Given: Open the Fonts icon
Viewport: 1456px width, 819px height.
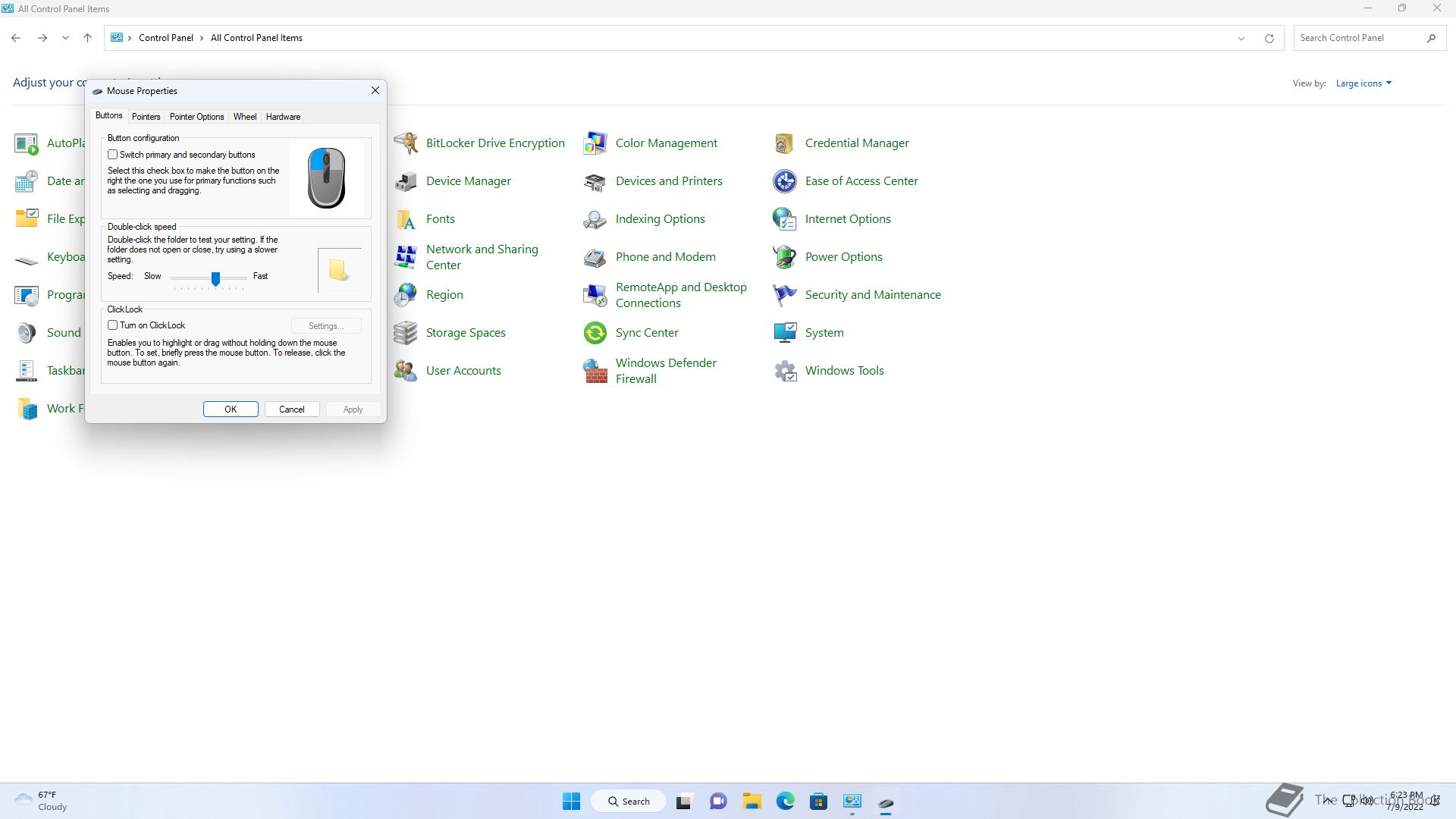Looking at the screenshot, I should point(406,218).
